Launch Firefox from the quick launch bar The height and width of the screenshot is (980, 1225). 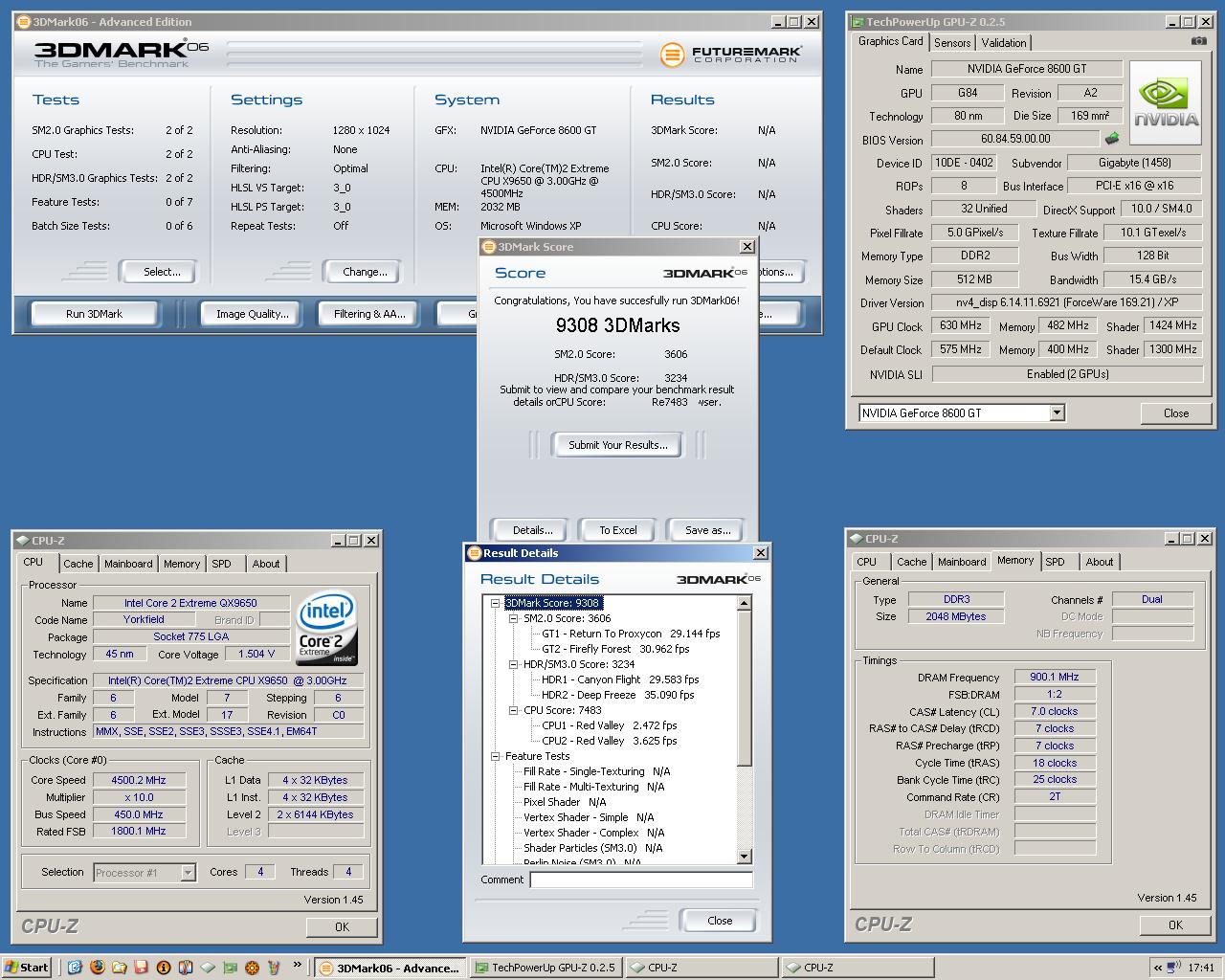[x=97, y=967]
